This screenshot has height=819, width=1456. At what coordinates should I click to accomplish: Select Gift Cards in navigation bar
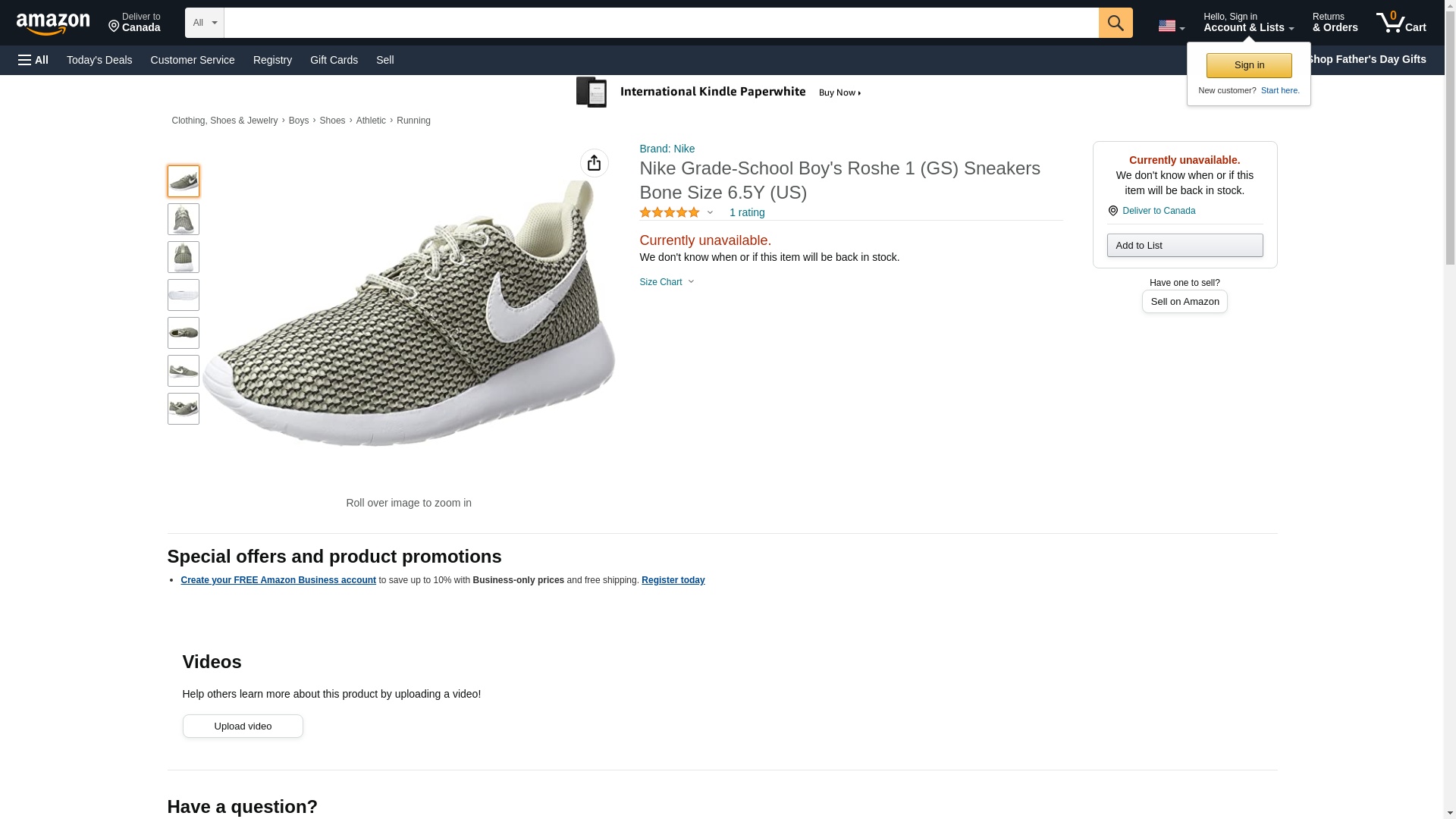coord(334,60)
